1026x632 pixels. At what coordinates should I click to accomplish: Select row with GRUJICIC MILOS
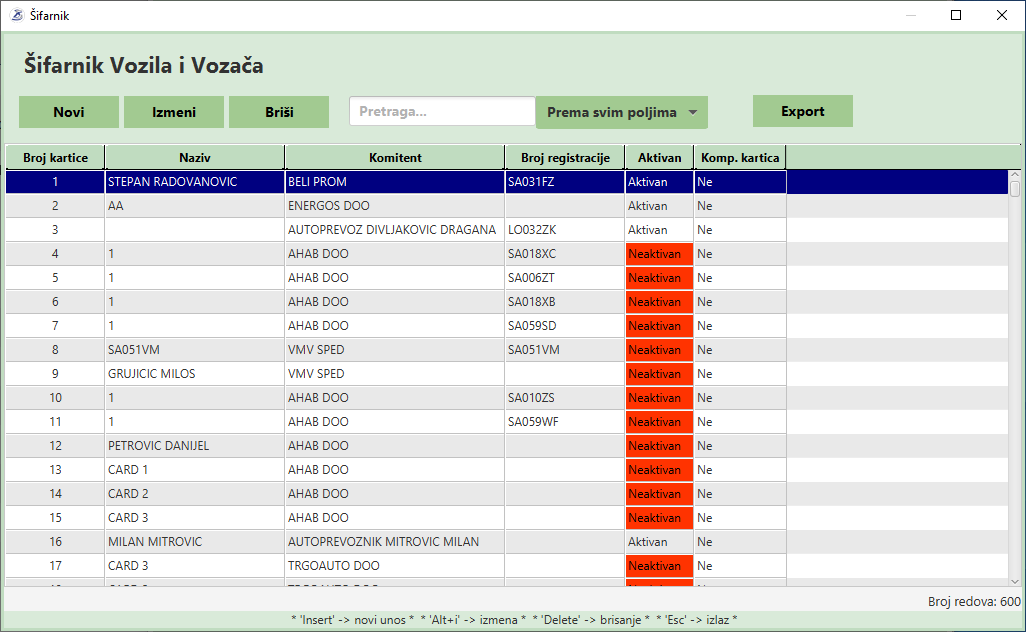pos(152,374)
